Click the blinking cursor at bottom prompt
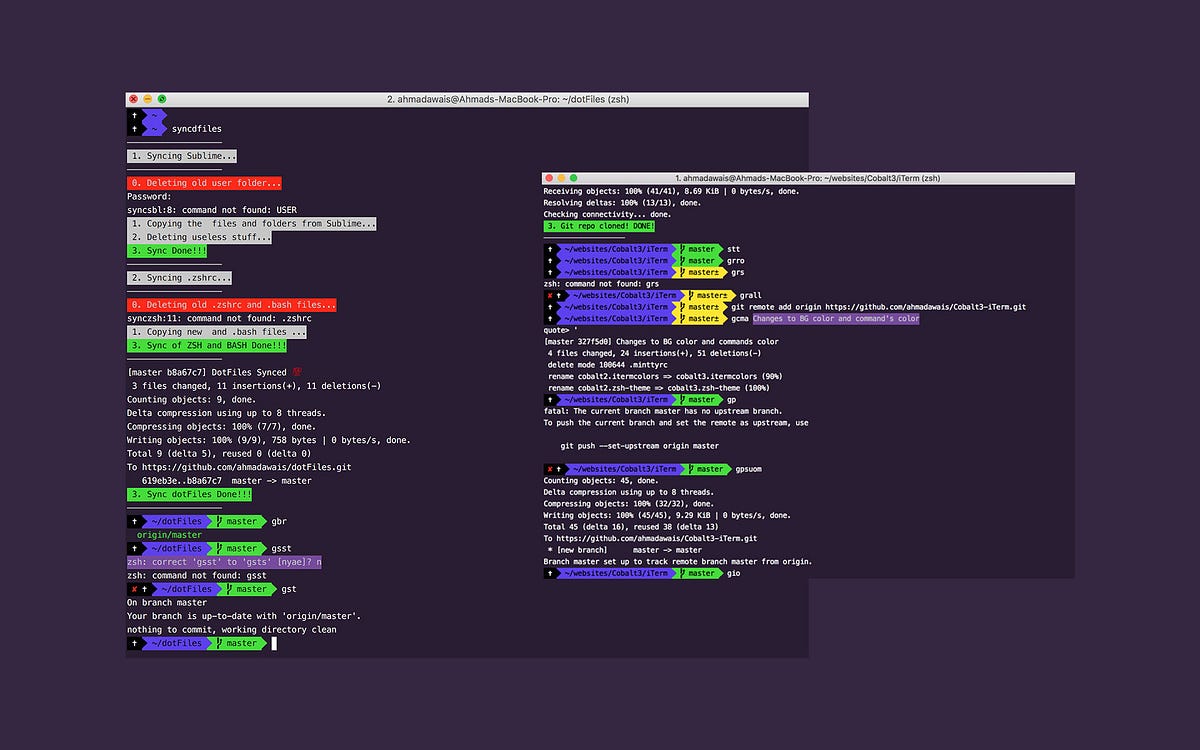1200x750 pixels. click(x=274, y=643)
